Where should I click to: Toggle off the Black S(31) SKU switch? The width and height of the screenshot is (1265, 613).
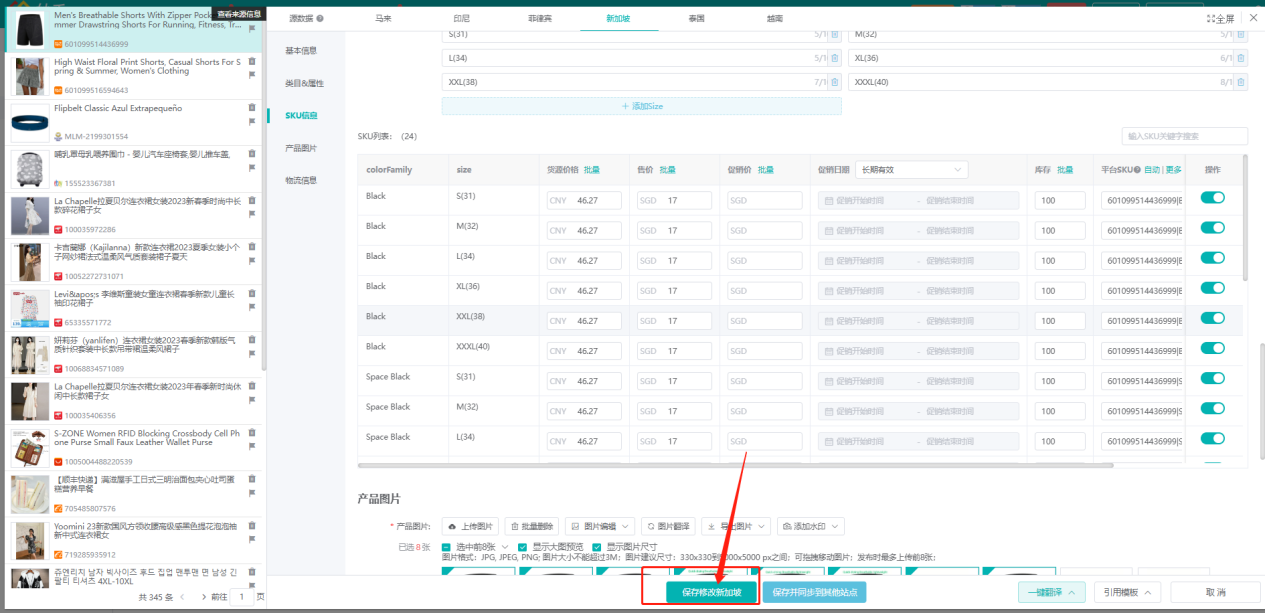pyautogui.click(x=1212, y=198)
